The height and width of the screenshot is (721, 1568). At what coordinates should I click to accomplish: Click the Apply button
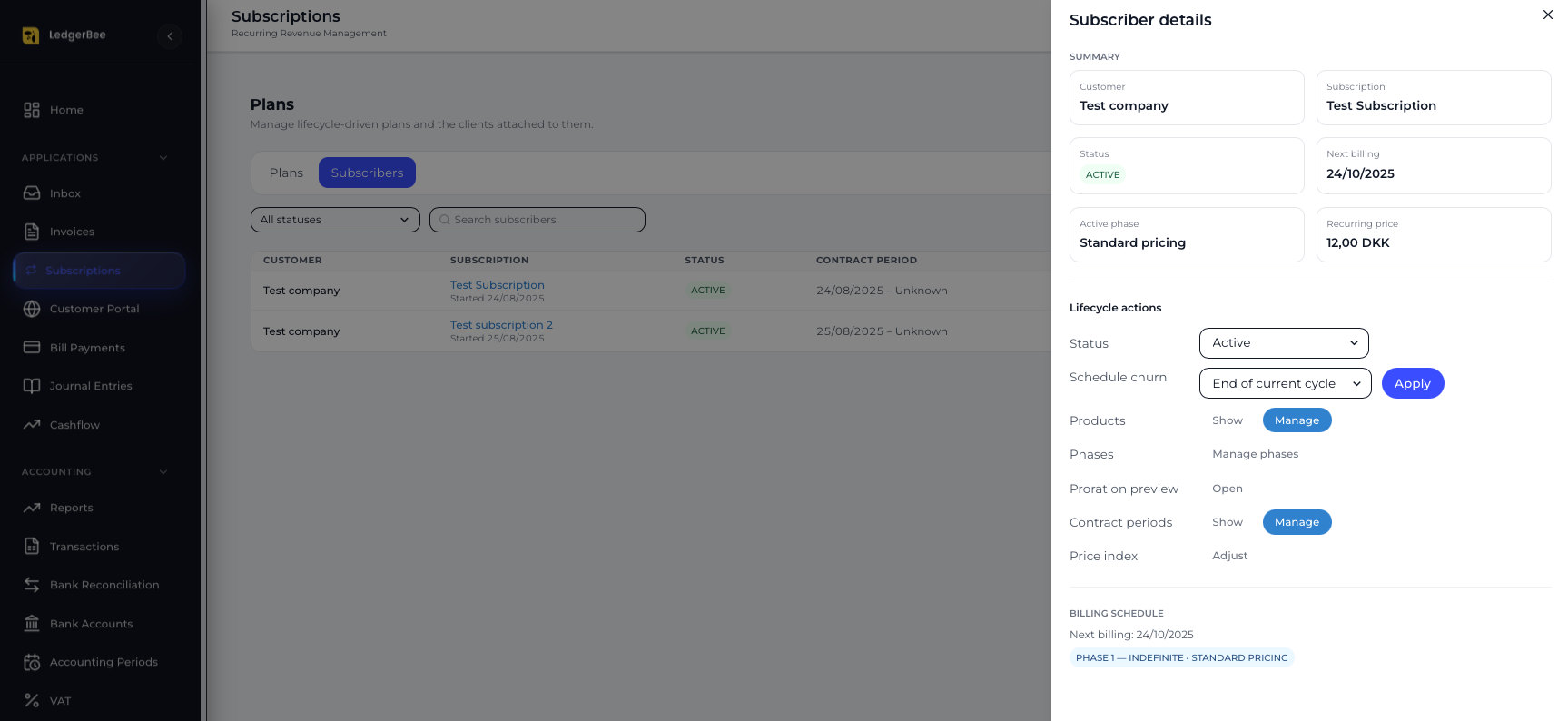pyautogui.click(x=1412, y=383)
